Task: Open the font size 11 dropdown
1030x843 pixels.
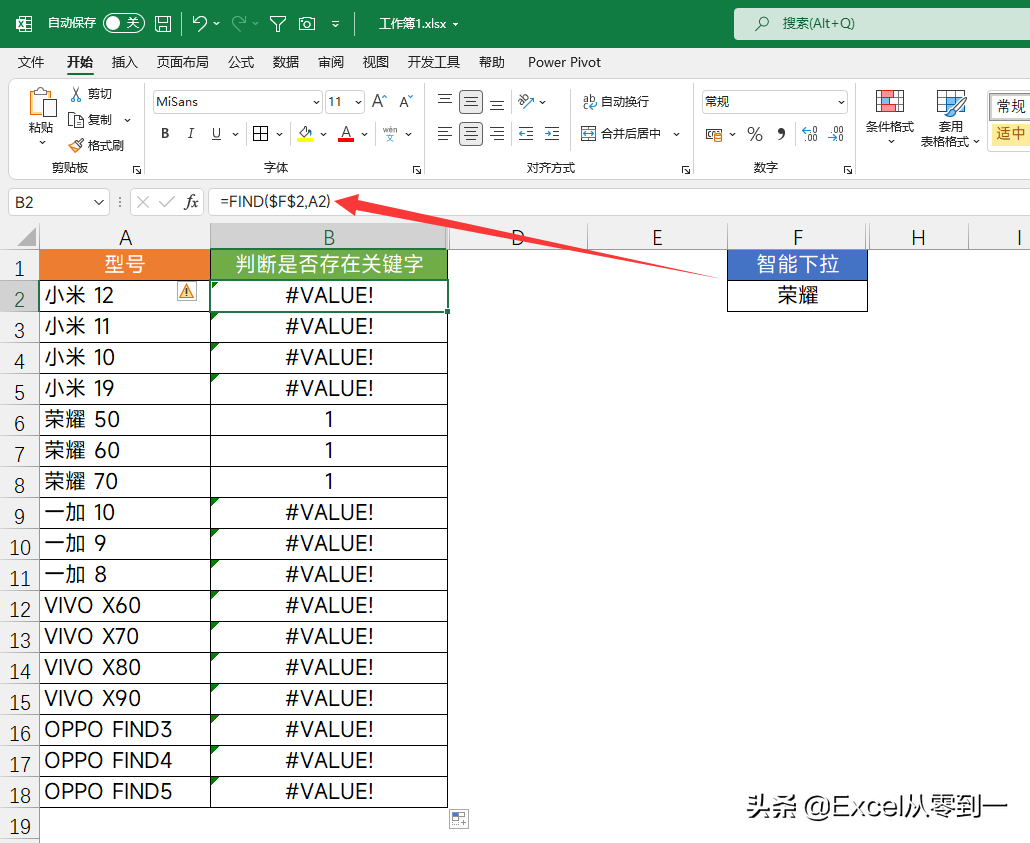Action: pos(358,102)
